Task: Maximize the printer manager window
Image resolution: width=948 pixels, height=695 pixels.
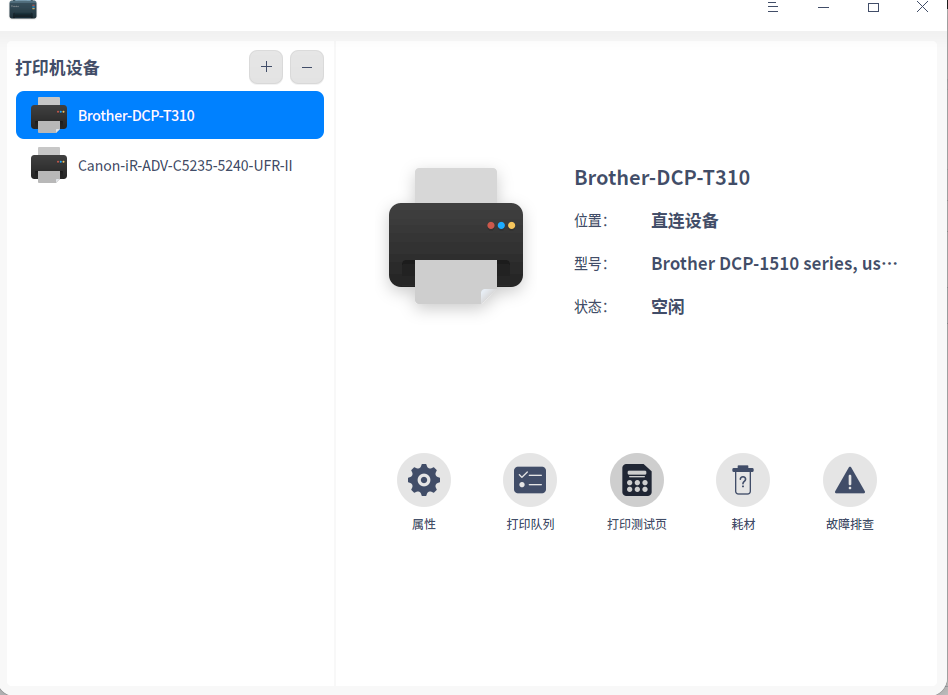Action: click(x=873, y=7)
